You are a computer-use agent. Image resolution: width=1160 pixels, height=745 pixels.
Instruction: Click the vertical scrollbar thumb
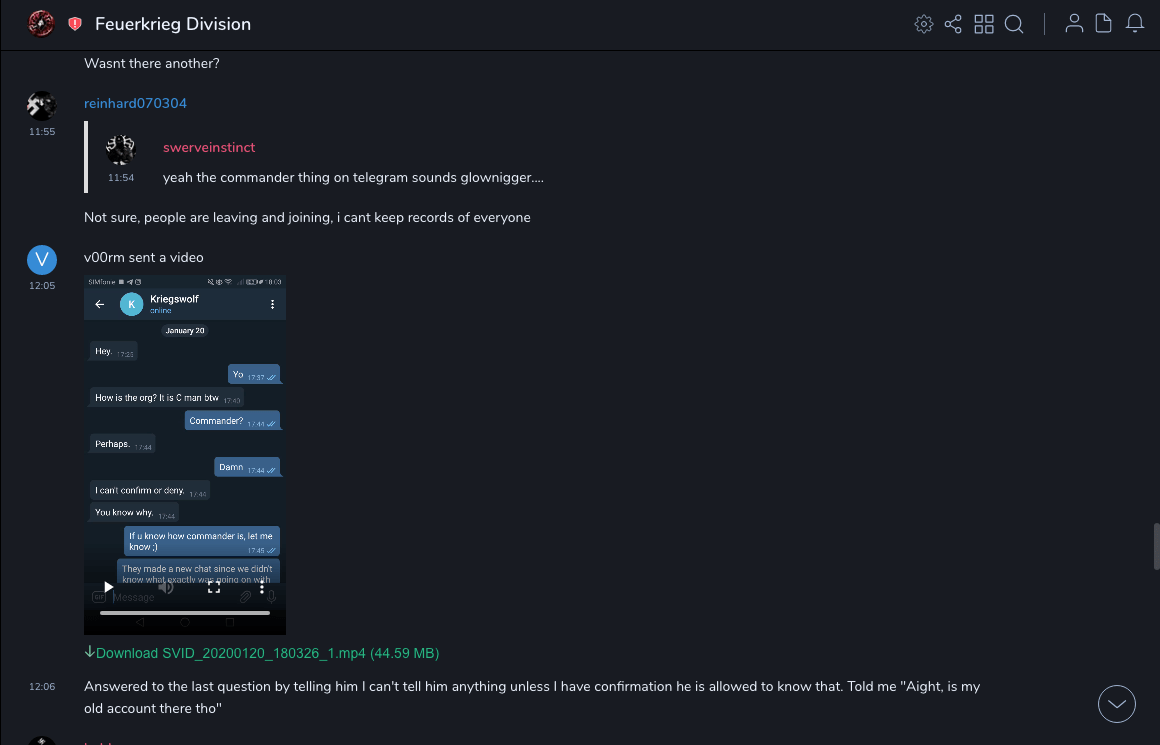pos(1155,545)
